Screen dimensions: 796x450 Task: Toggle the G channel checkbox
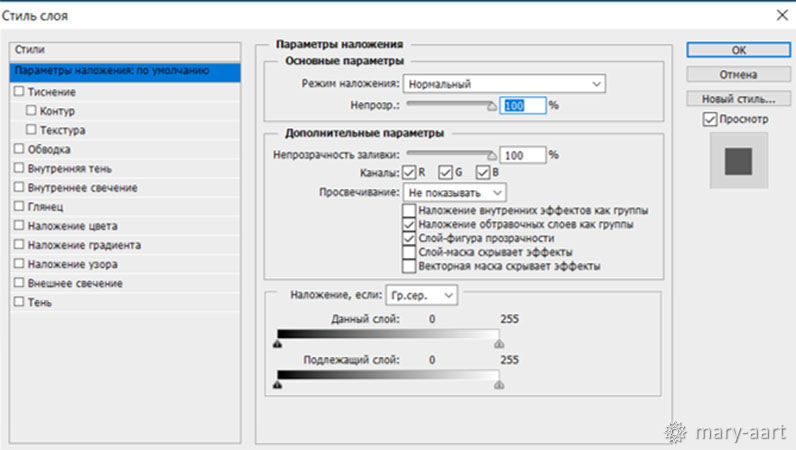click(x=445, y=174)
